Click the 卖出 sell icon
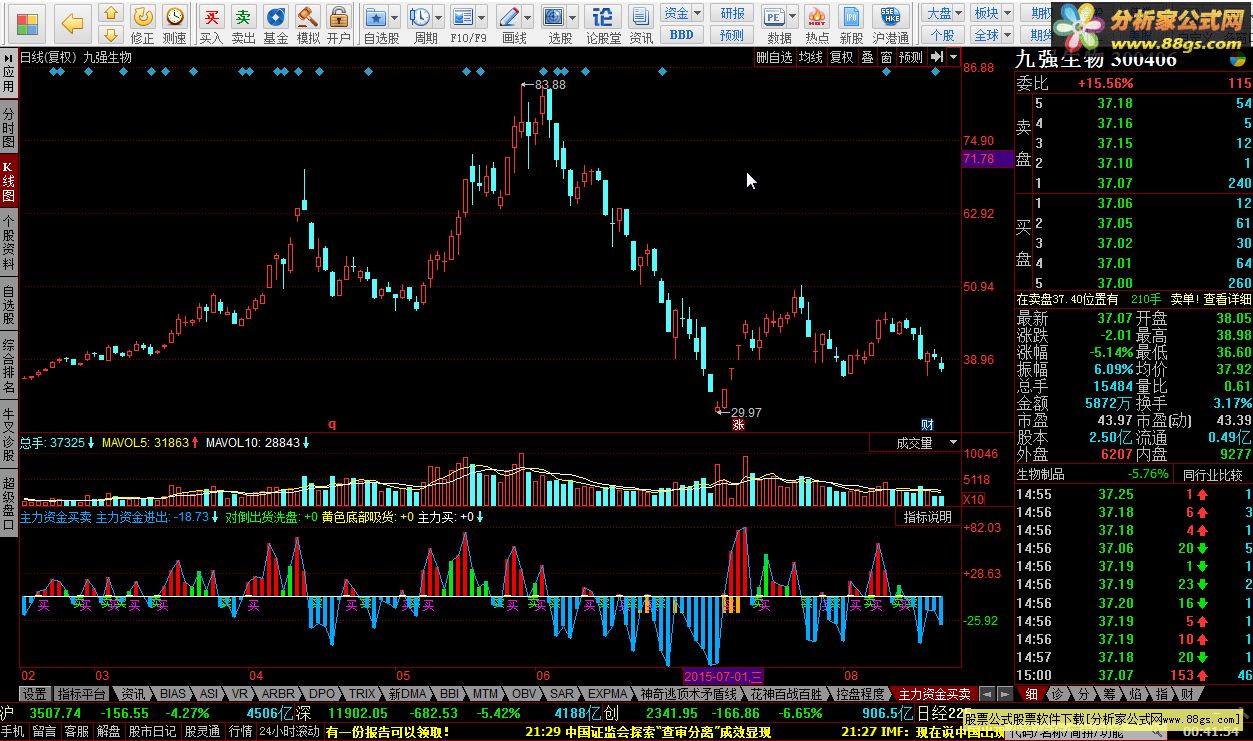This screenshot has width=1253, height=741. pos(243,24)
